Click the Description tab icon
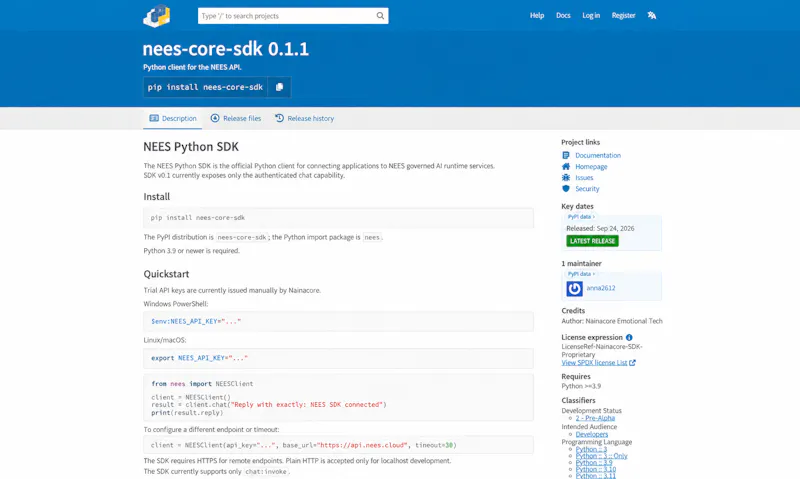This screenshot has height=479, width=800. (x=154, y=118)
